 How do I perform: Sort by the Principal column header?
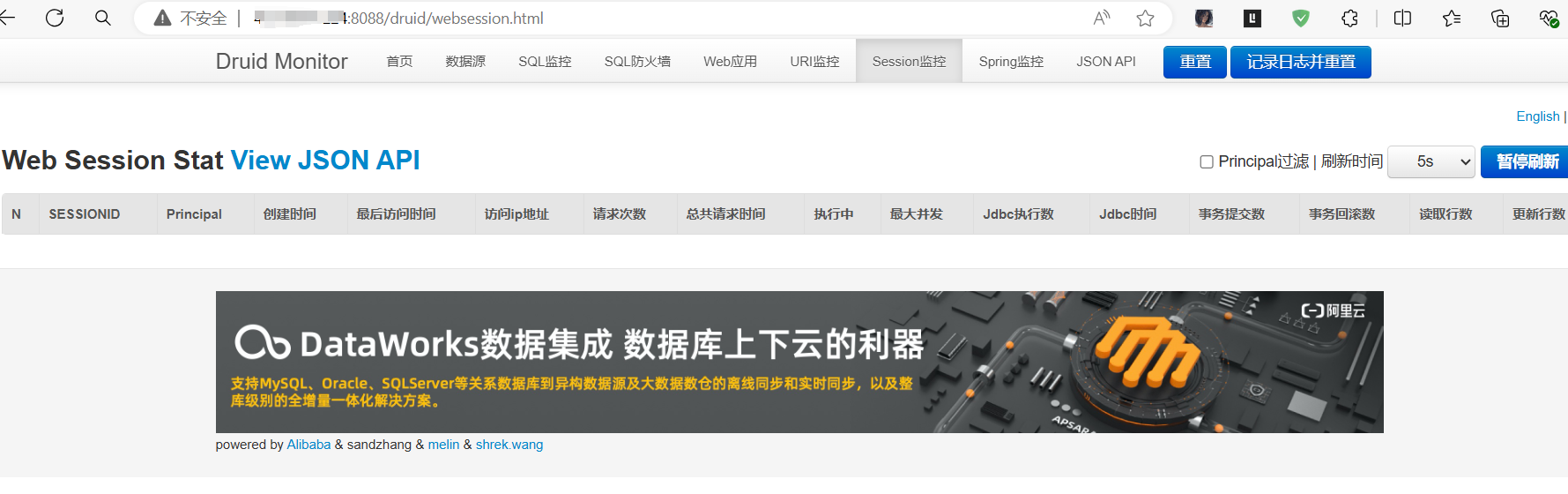[205, 214]
